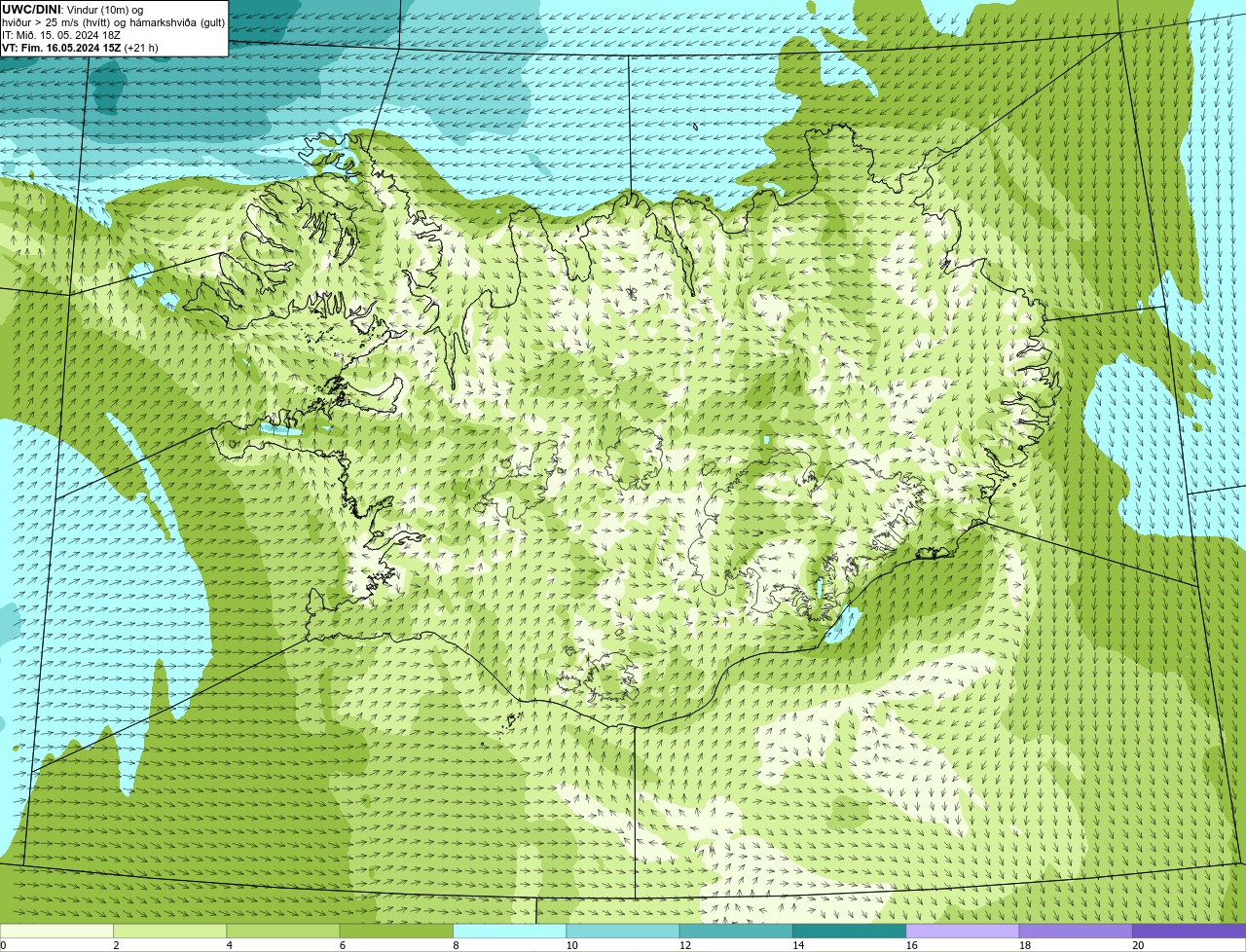Click the scale label '4'
The image size is (1246, 952).
[x=229, y=945]
